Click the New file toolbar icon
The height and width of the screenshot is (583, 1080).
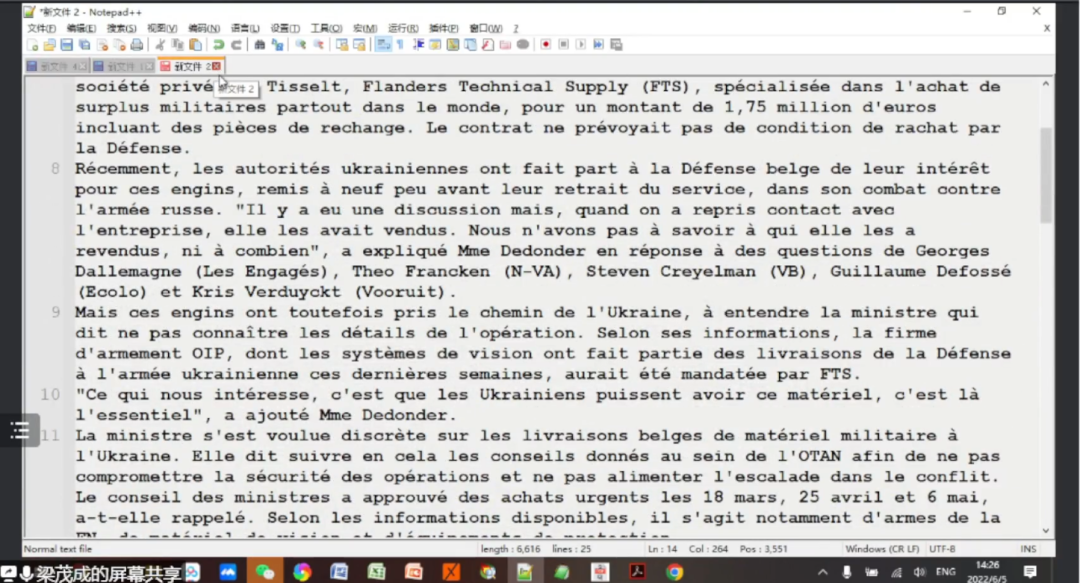(x=33, y=45)
